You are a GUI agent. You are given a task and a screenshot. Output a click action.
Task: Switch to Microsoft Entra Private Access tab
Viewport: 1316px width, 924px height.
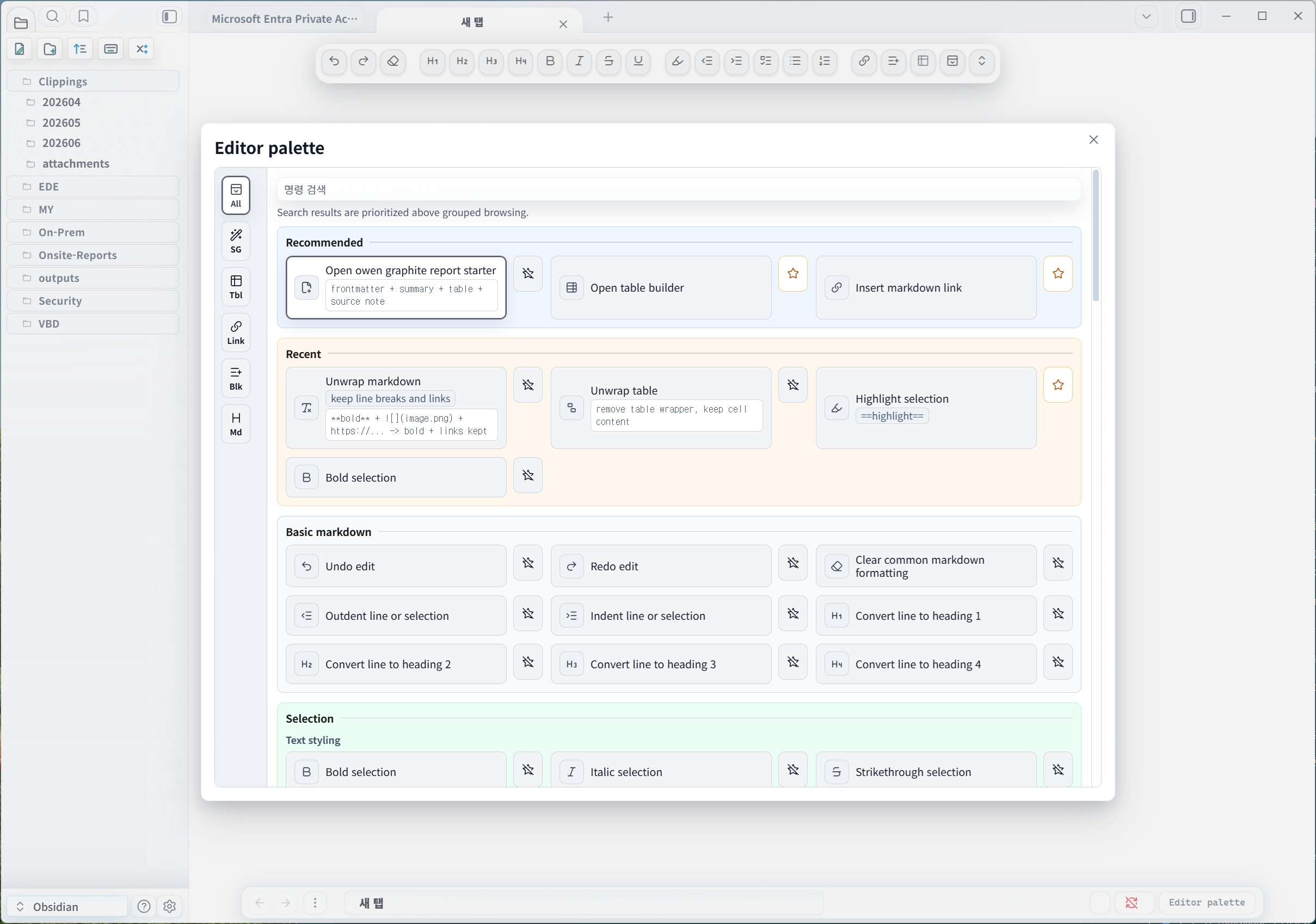click(x=285, y=19)
